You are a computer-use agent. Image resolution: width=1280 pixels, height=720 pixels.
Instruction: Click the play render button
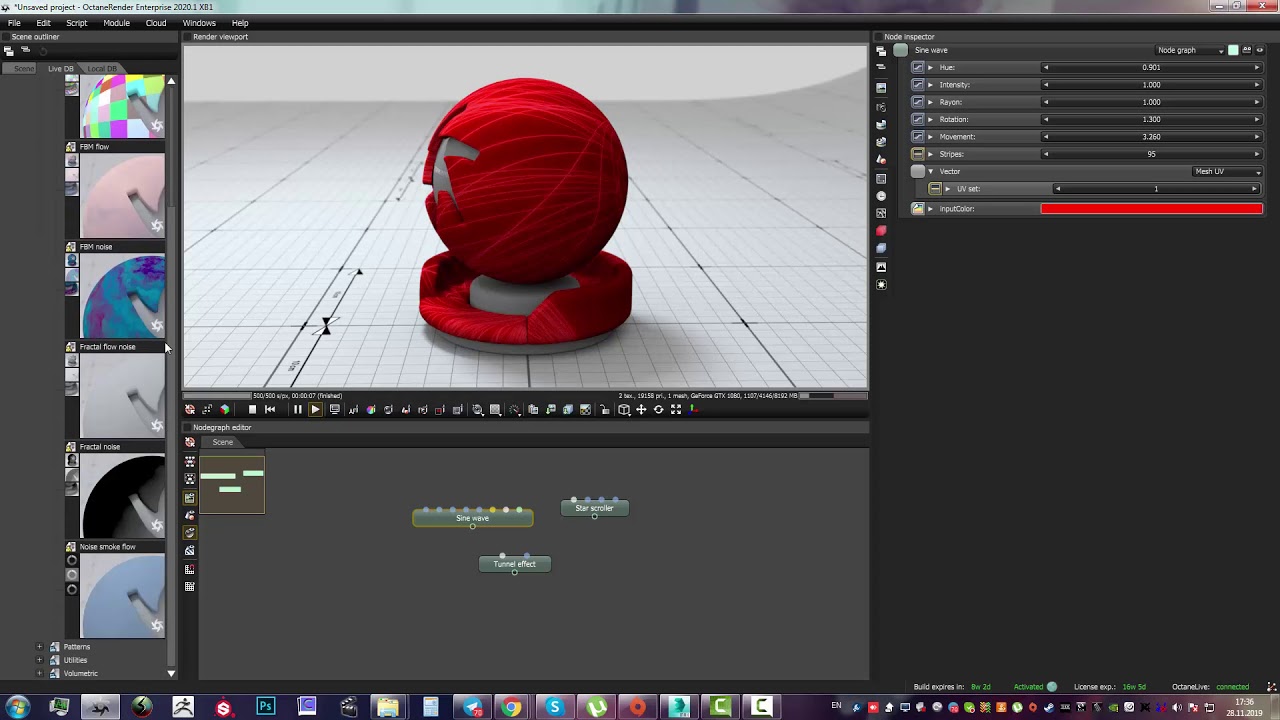coord(315,409)
